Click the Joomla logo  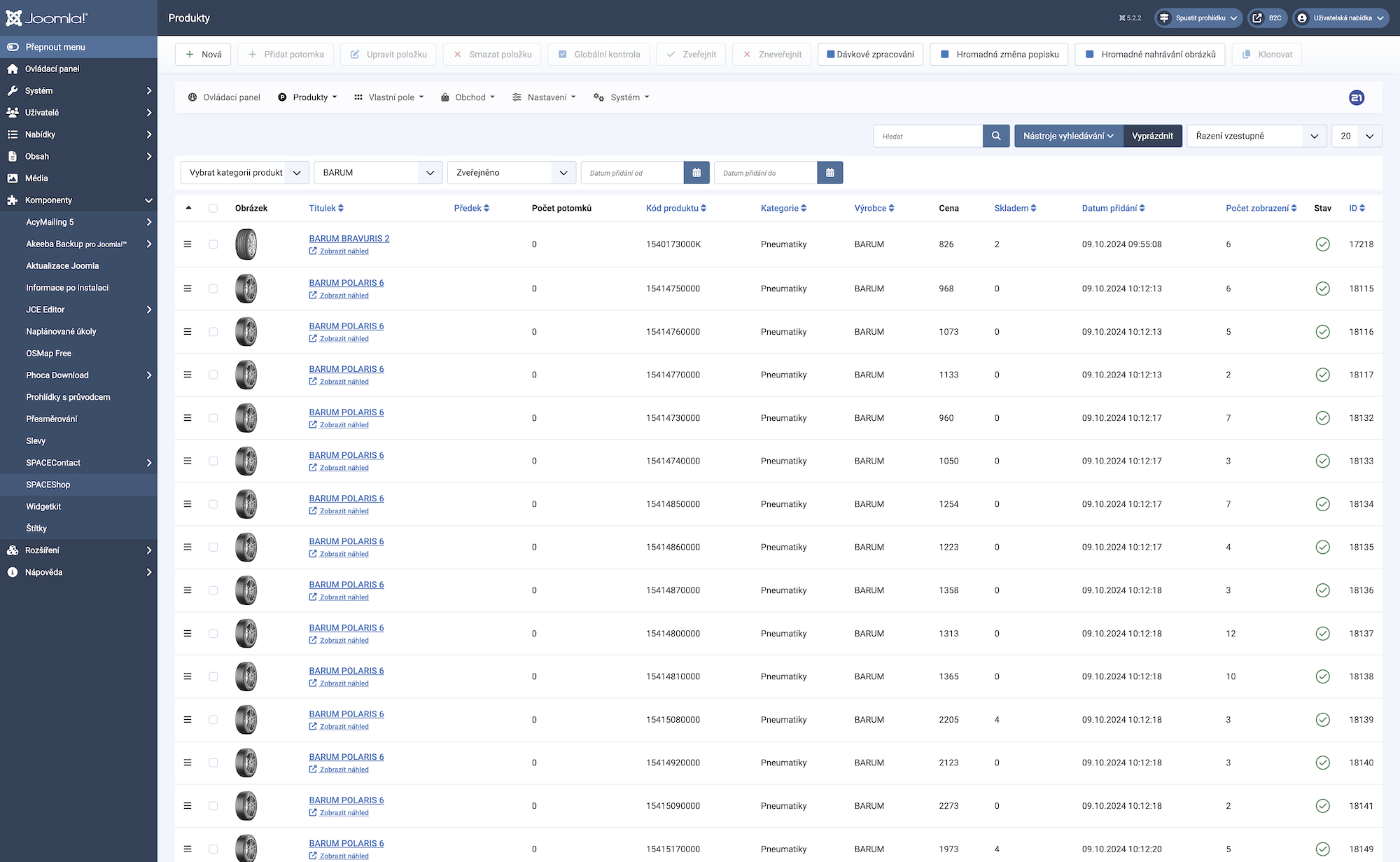tap(47, 18)
